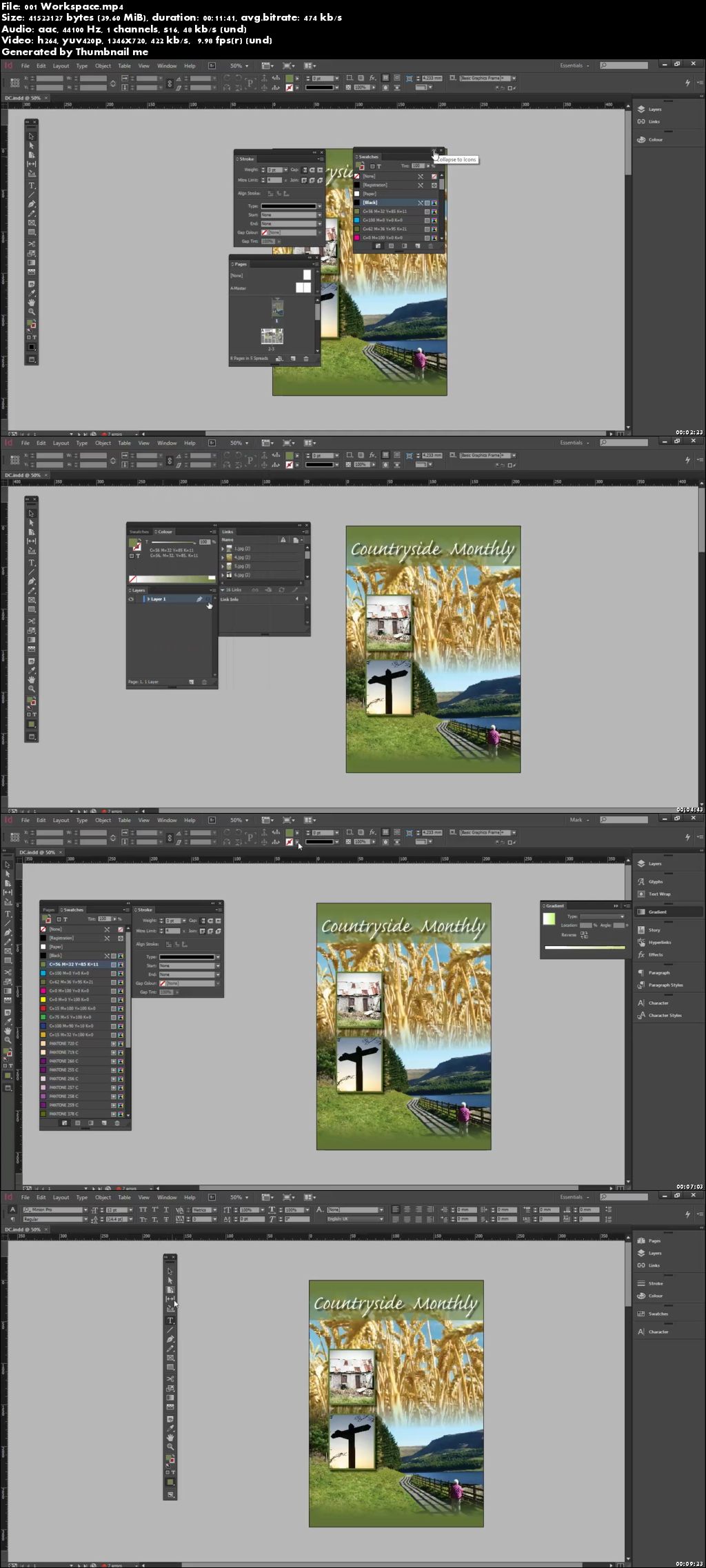Screen dimensions: 706x1568
Task: Switch to Colour tab beside Swatches tab
Action: tap(164, 532)
